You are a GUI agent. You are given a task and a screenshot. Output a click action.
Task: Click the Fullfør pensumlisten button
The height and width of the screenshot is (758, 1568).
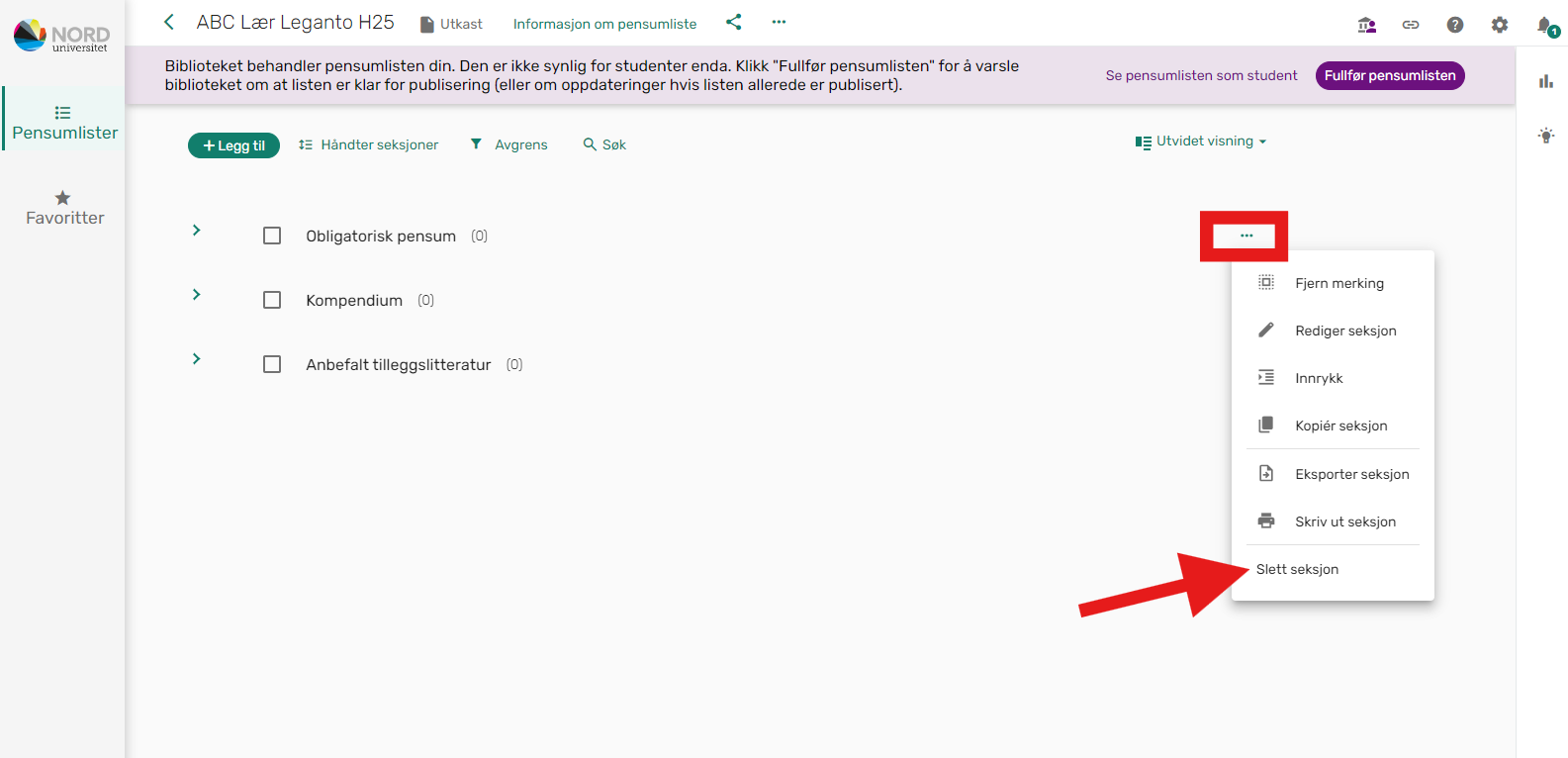coord(1390,75)
